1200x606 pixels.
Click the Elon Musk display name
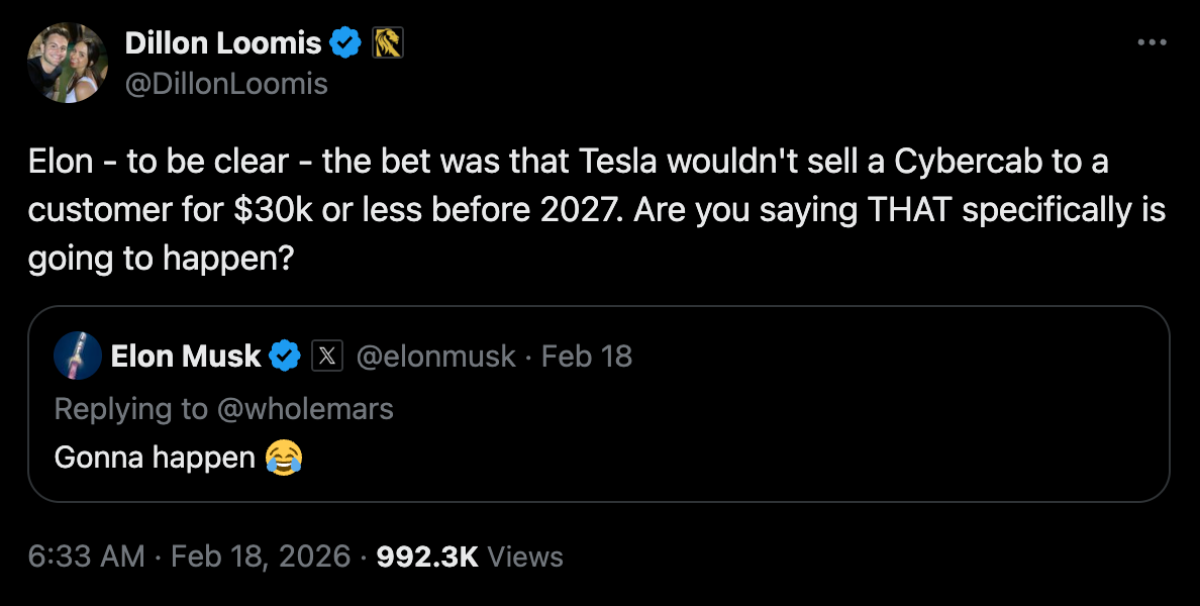pyautogui.click(x=190, y=355)
